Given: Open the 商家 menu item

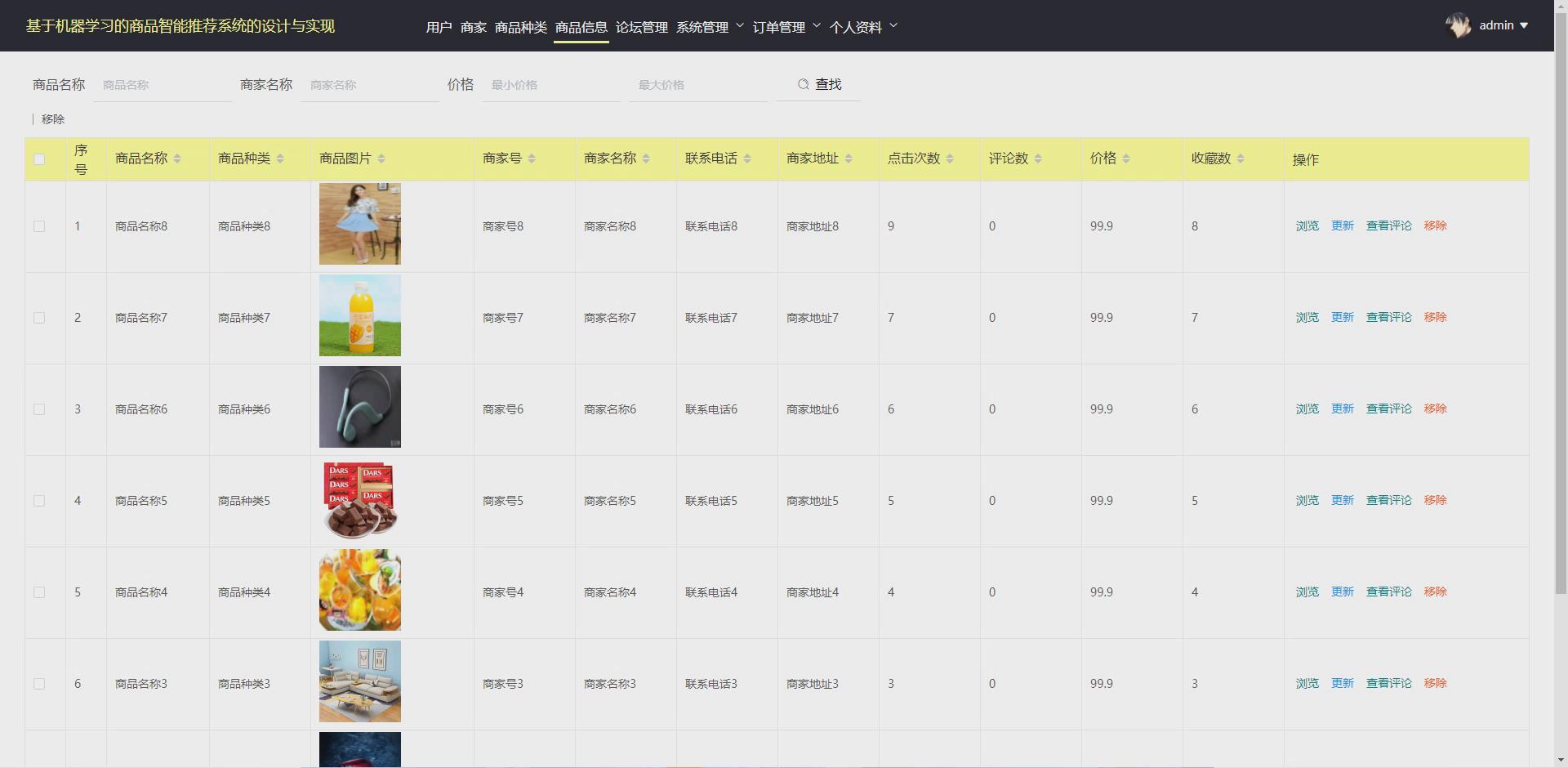Looking at the screenshot, I should (474, 27).
